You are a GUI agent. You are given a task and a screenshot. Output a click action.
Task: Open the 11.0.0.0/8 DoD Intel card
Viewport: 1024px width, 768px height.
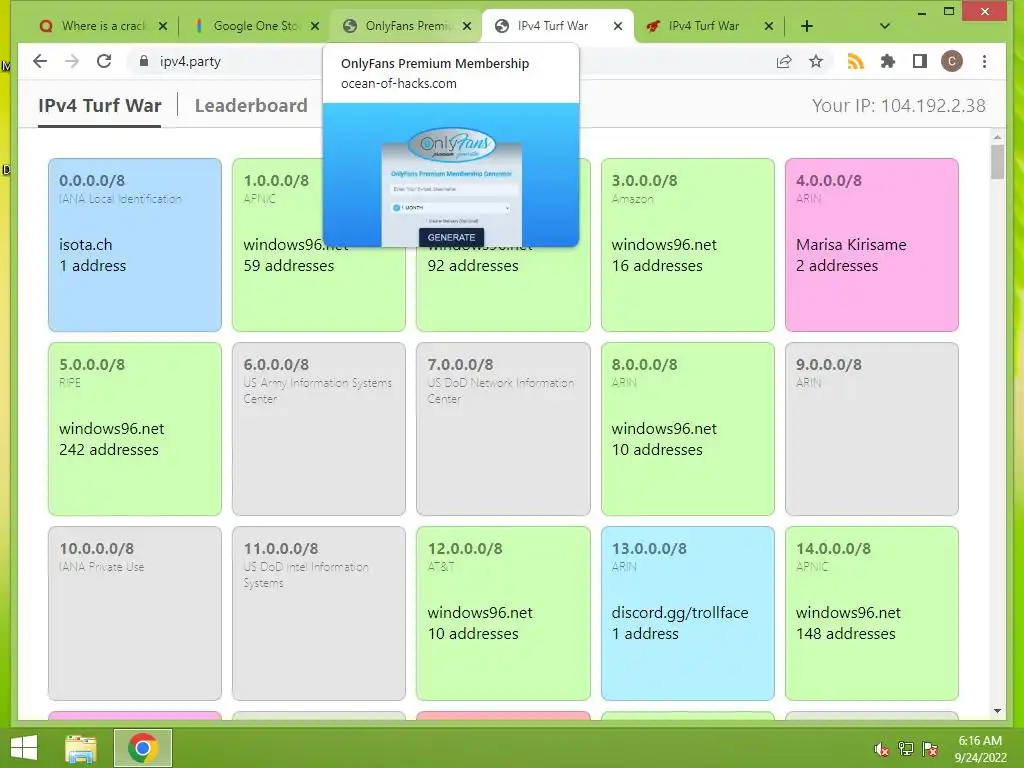(319, 613)
